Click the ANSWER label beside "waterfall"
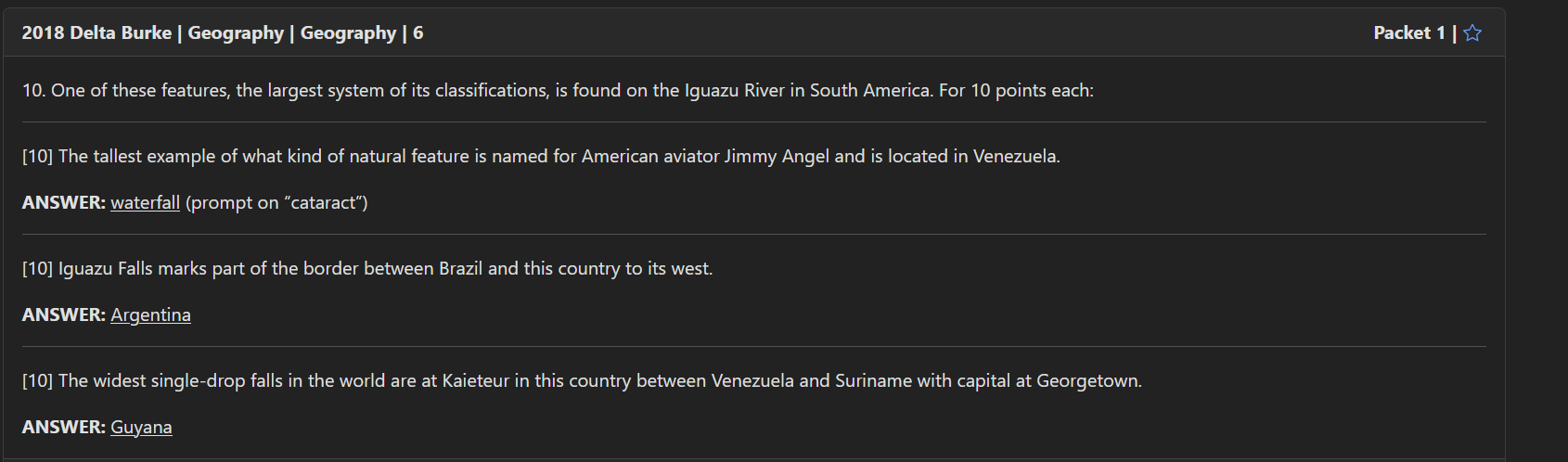Screen dimensions: 1568x462 (x=63, y=203)
